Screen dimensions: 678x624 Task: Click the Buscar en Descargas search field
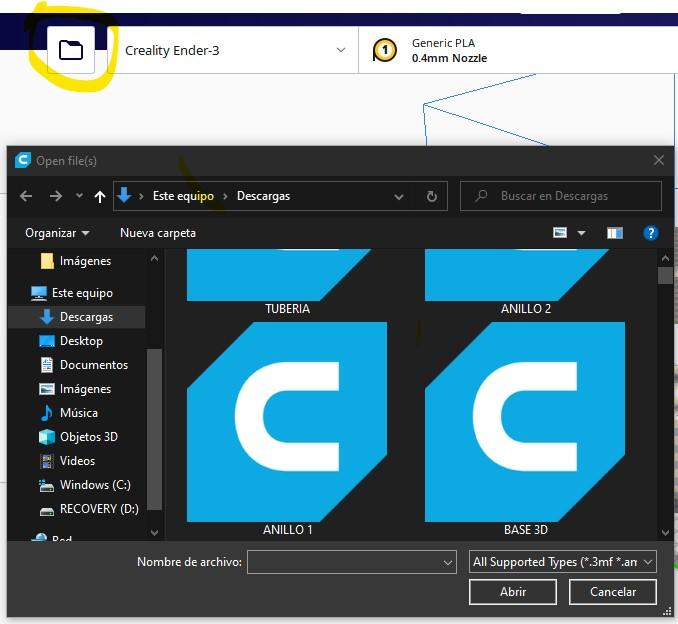pos(561,196)
